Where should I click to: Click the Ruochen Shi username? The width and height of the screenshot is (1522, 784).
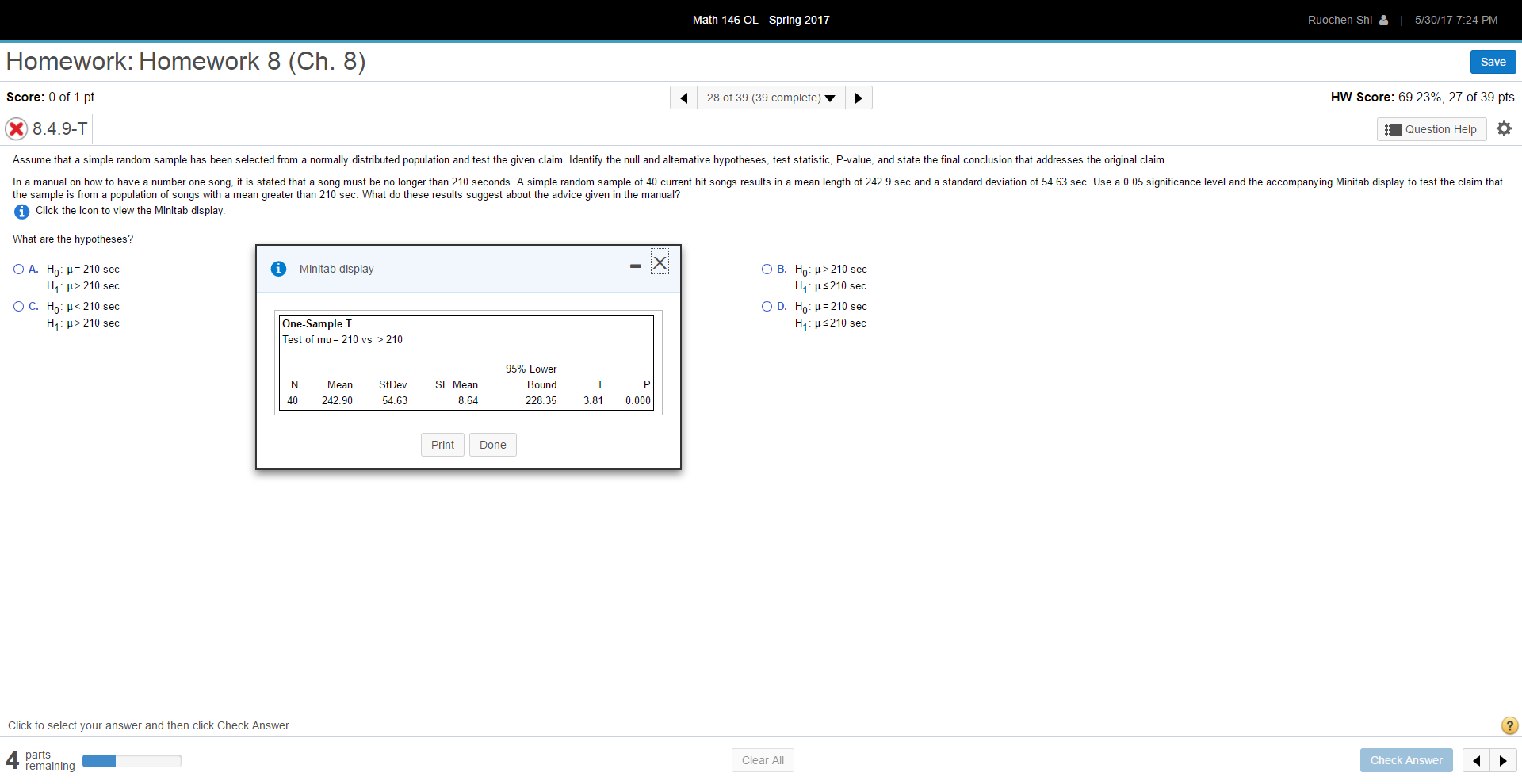click(1340, 20)
